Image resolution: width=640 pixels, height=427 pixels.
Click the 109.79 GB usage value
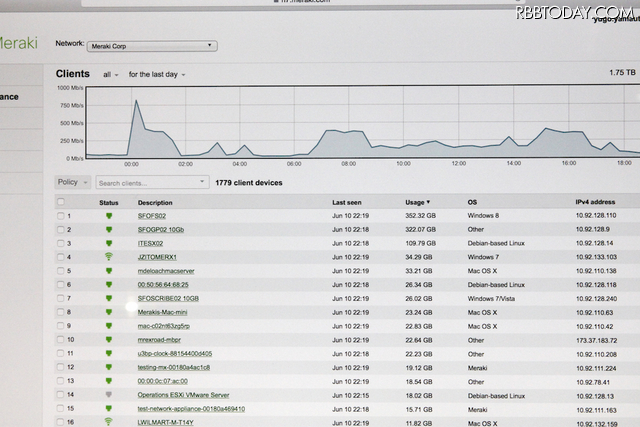pyautogui.click(x=420, y=243)
